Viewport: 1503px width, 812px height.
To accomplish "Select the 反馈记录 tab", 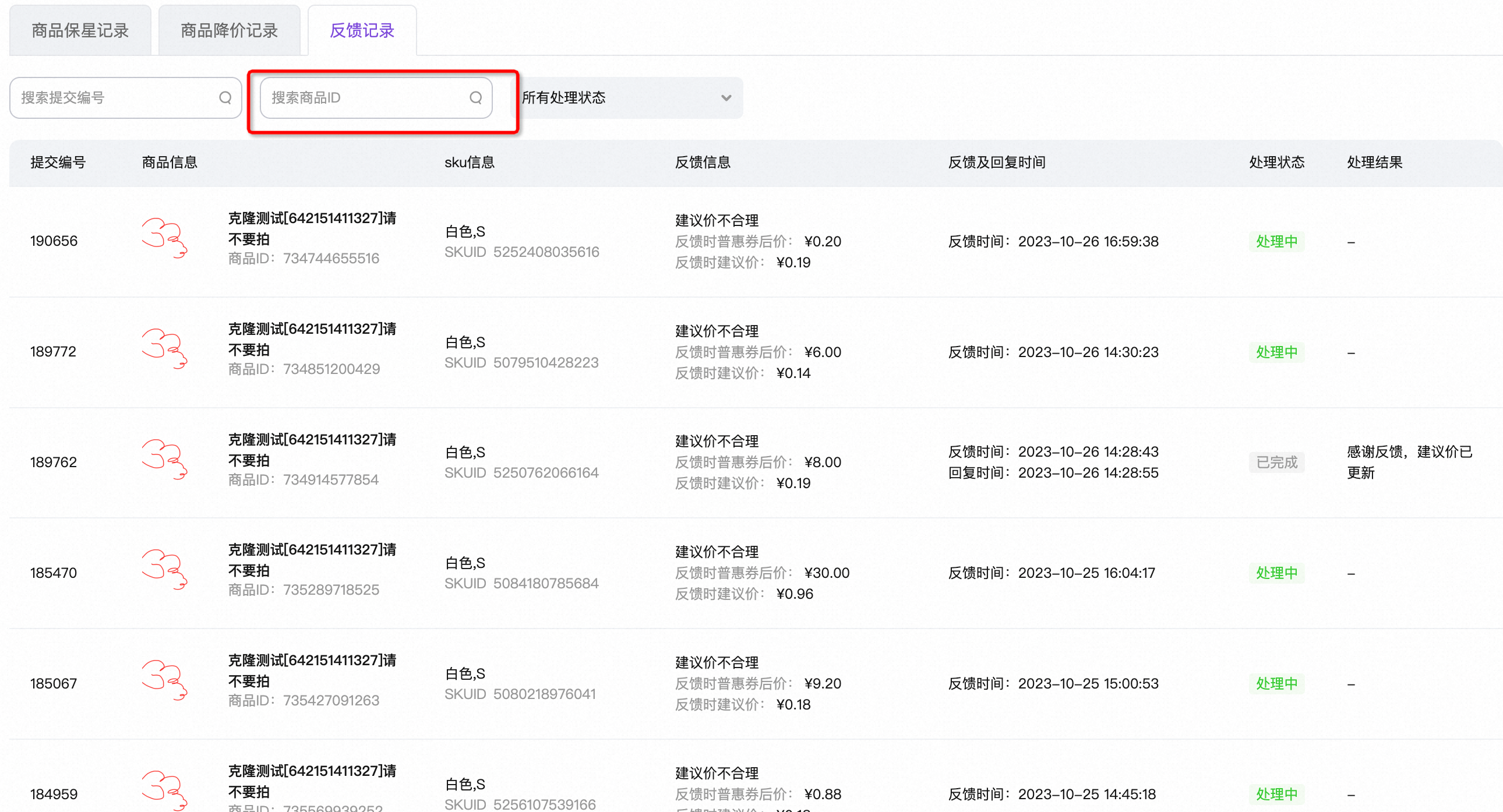I will (x=362, y=30).
